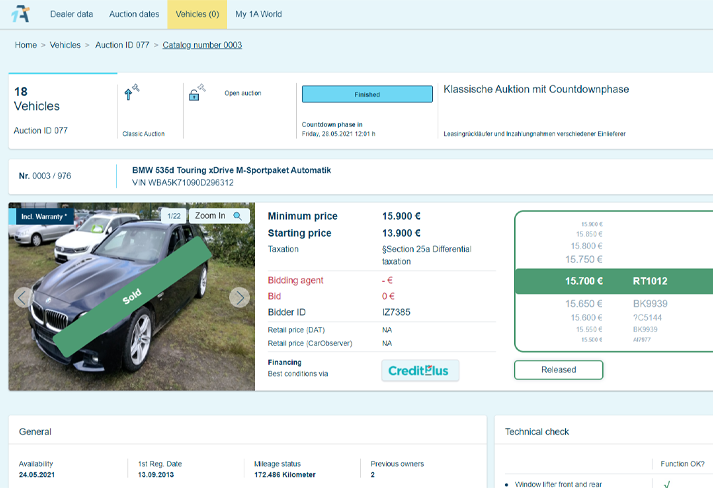Click the Sold banner on the photo

coord(132,297)
